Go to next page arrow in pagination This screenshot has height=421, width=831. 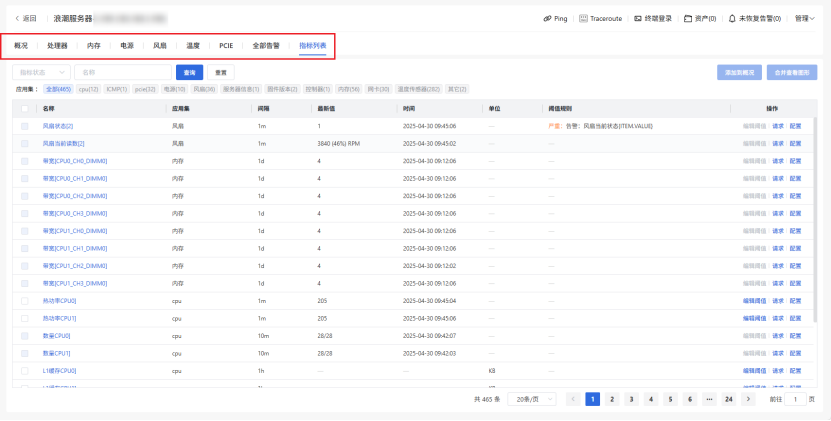[x=748, y=399]
